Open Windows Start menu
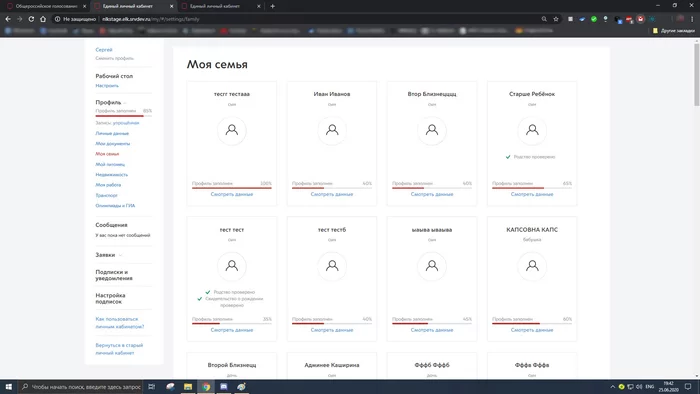 8,386
